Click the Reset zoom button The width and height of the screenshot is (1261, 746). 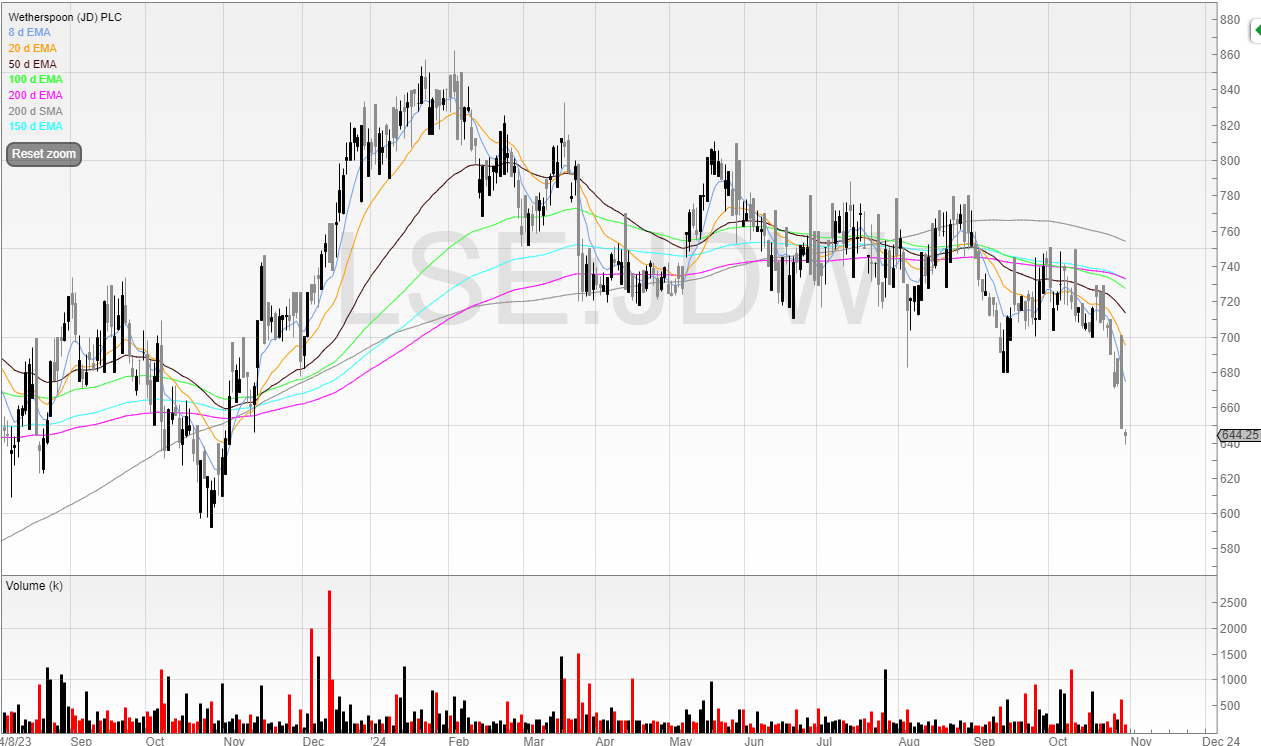click(43, 154)
